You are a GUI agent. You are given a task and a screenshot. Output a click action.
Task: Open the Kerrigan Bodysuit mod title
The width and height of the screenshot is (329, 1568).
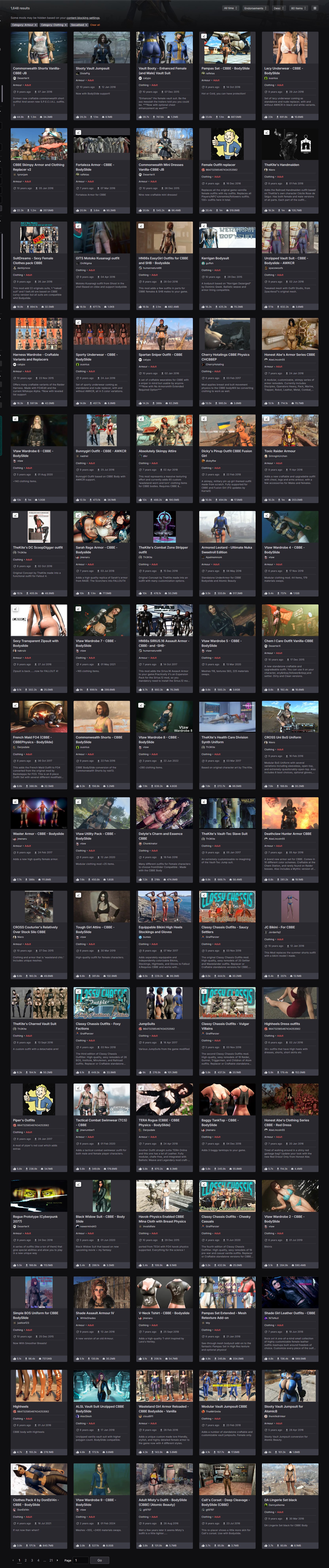pyautogui.click(x=215, y=258)
